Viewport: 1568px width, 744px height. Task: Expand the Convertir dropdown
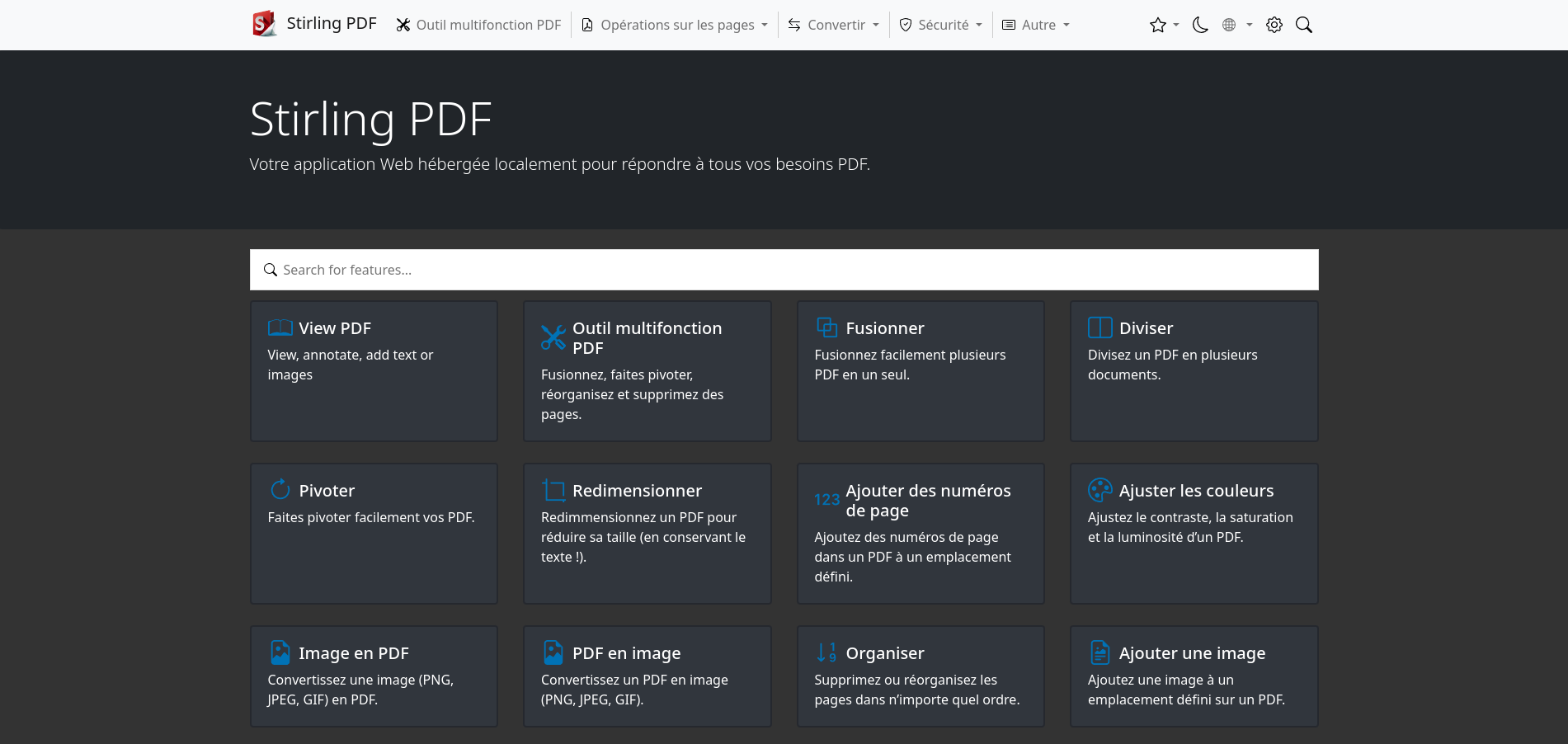point(833,25)
